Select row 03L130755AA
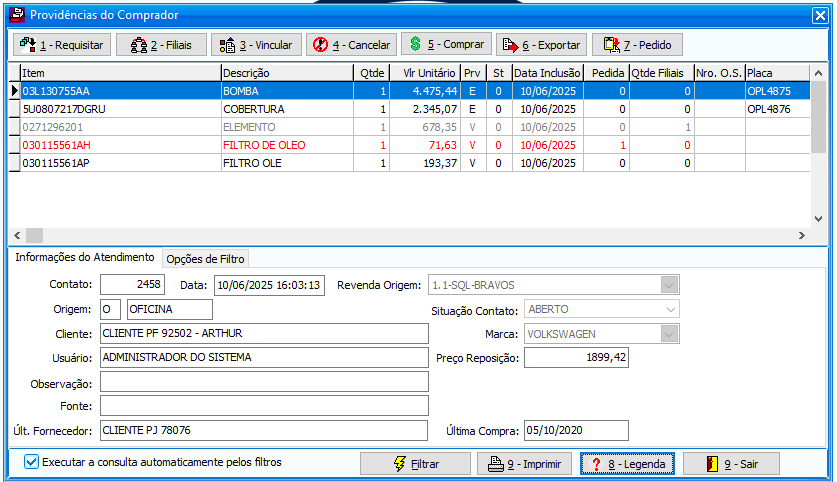The width and height of the screenshot is (837, 482). click(x=409, y=91)
